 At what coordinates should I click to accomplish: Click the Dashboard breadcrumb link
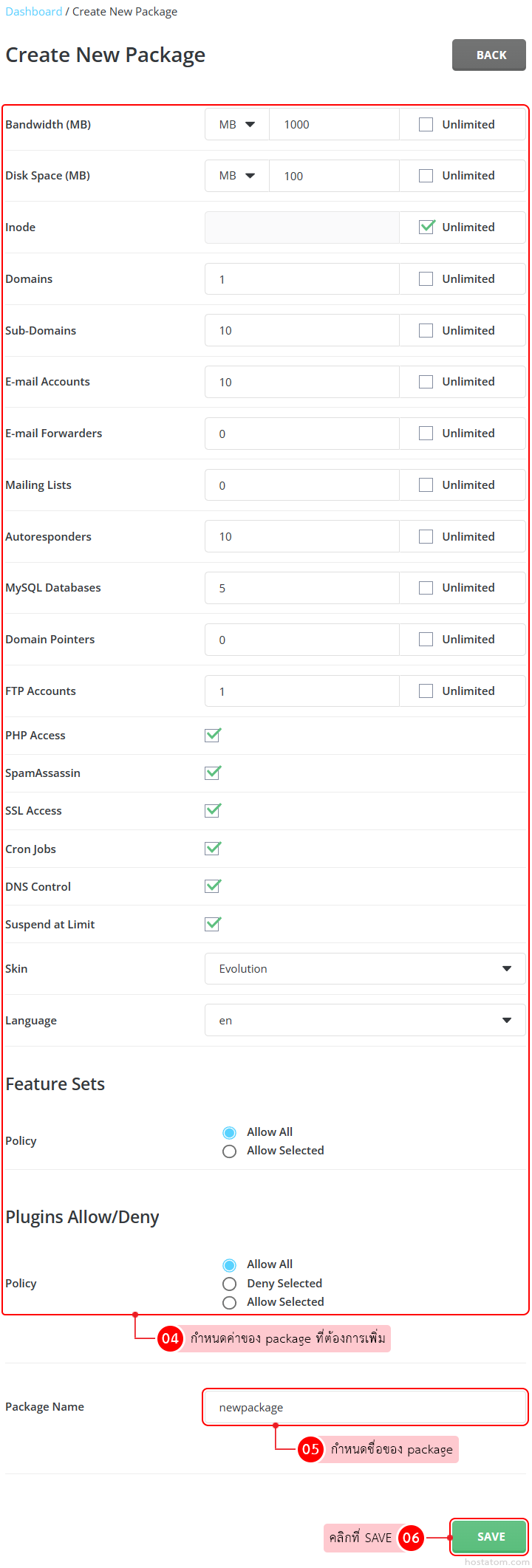[34, 12]
